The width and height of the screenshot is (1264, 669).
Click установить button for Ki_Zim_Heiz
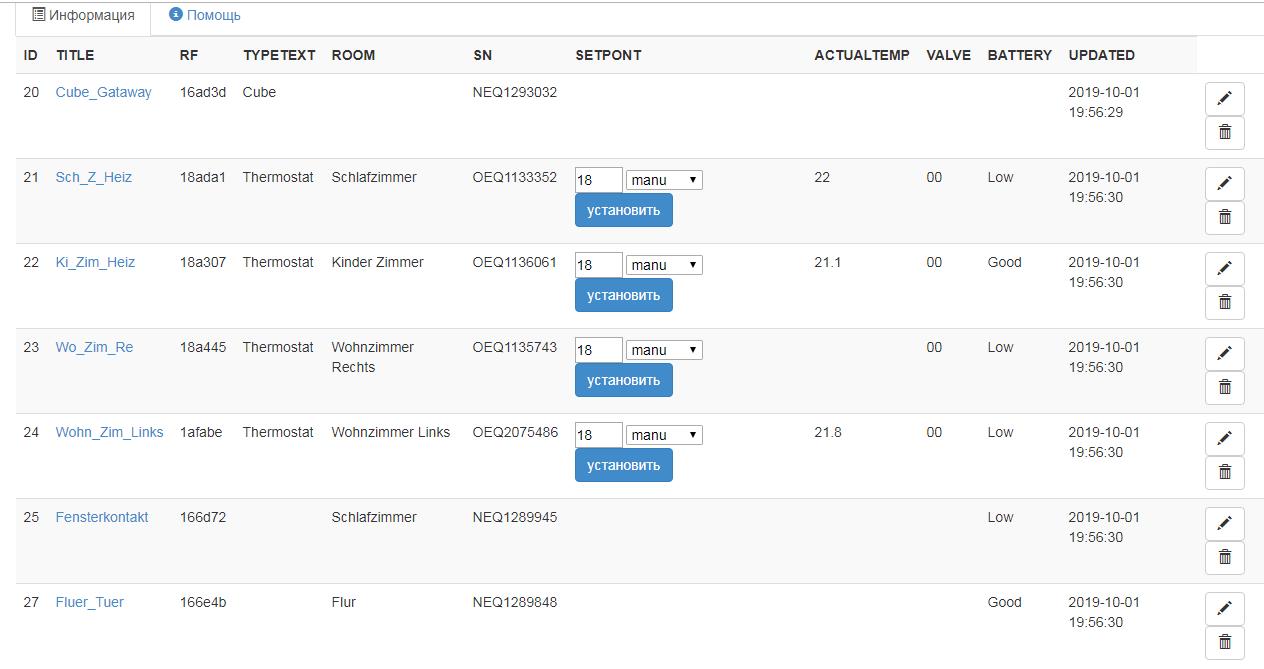click(623, 295)
